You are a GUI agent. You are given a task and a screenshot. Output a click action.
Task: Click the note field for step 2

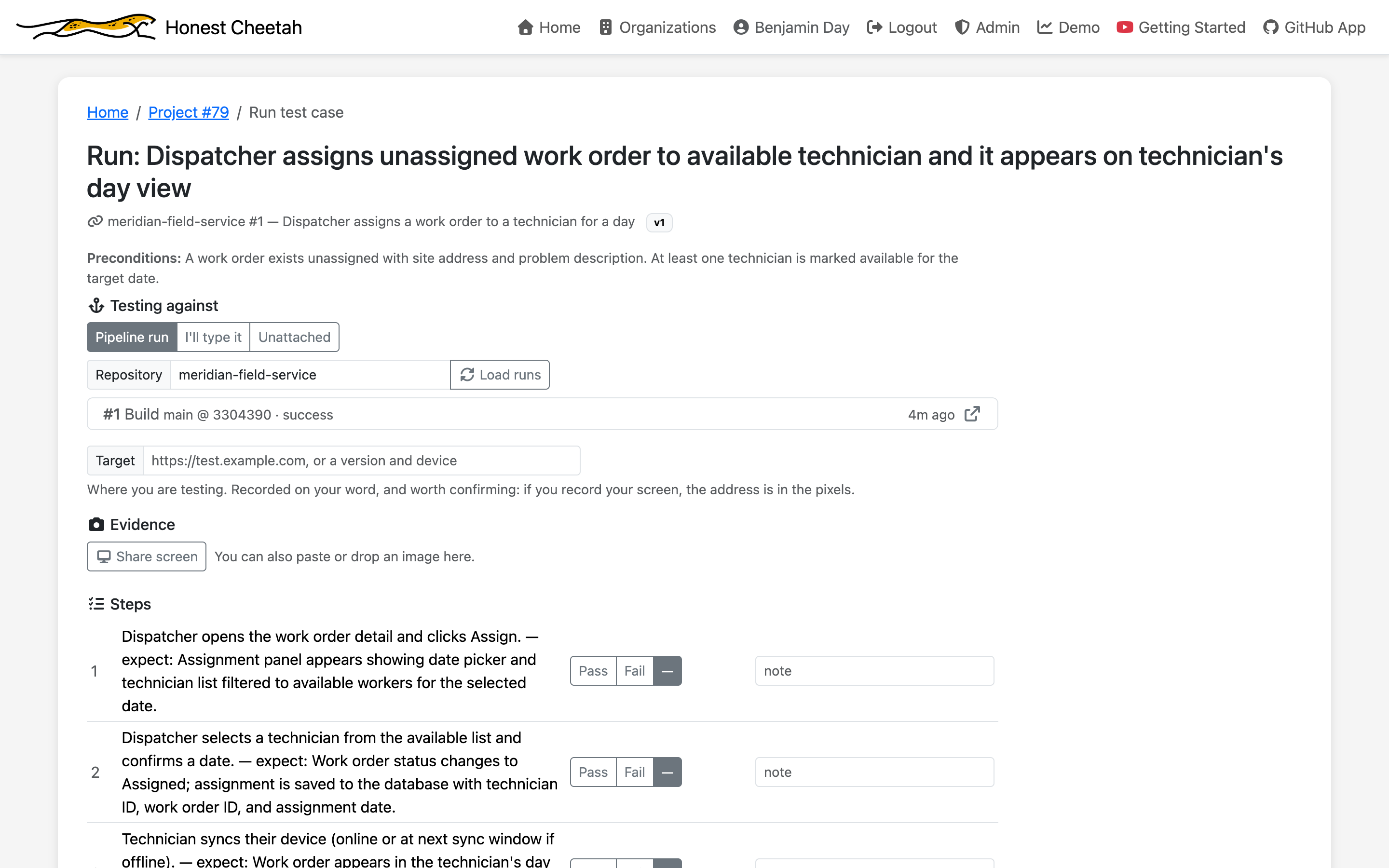pyautogui.click(x=875, y=772)
